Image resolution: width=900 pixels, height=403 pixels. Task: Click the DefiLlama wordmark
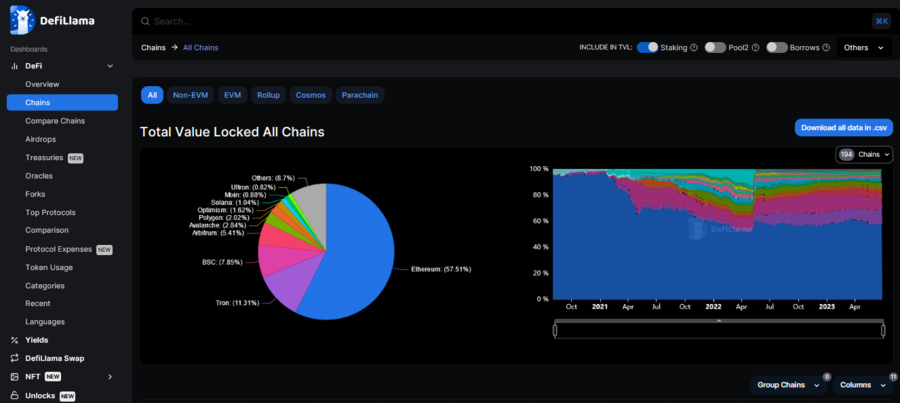tap(67, 21)
